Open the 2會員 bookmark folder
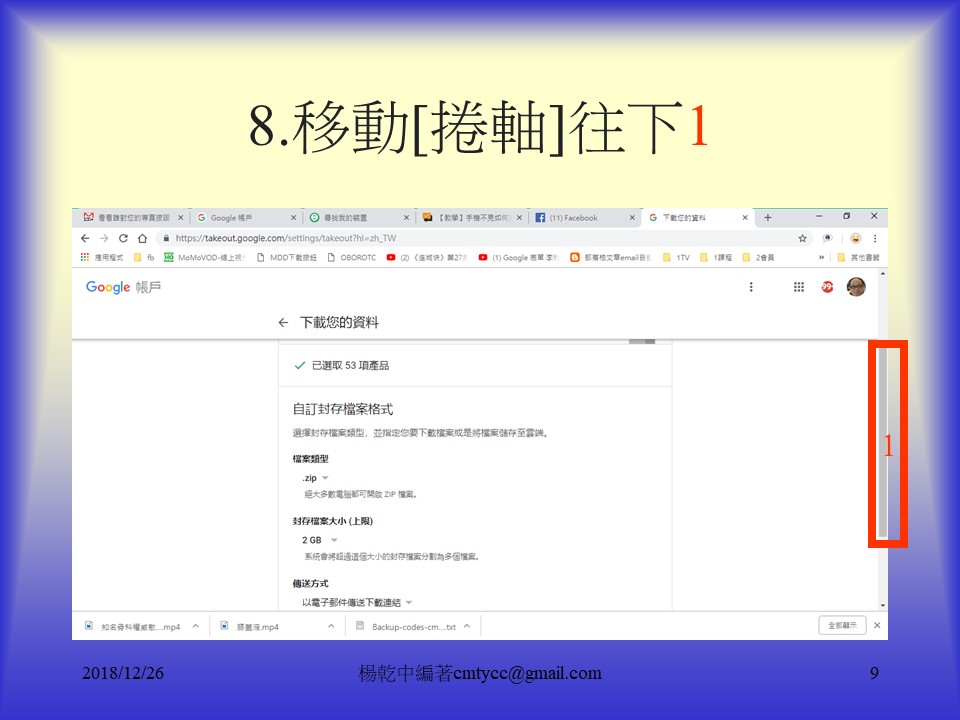 (x=758, y=258)
